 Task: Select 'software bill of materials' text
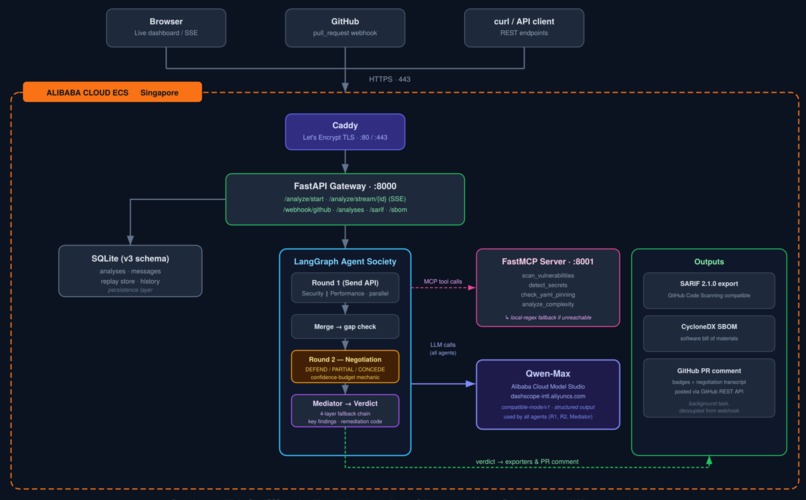click(x=709, y=339)
